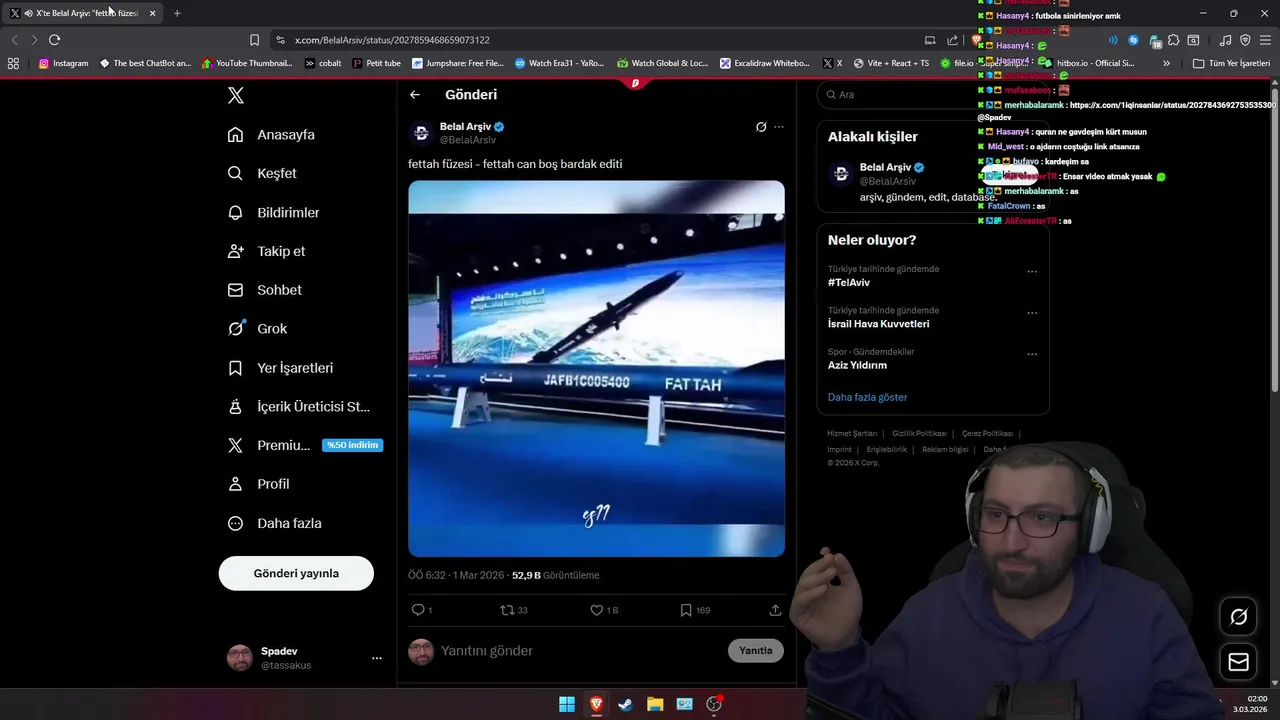Open İsrail Hava Kuvvetleri trend
The width and height of the screenshot is (1280, 720).
click(878, 324)
